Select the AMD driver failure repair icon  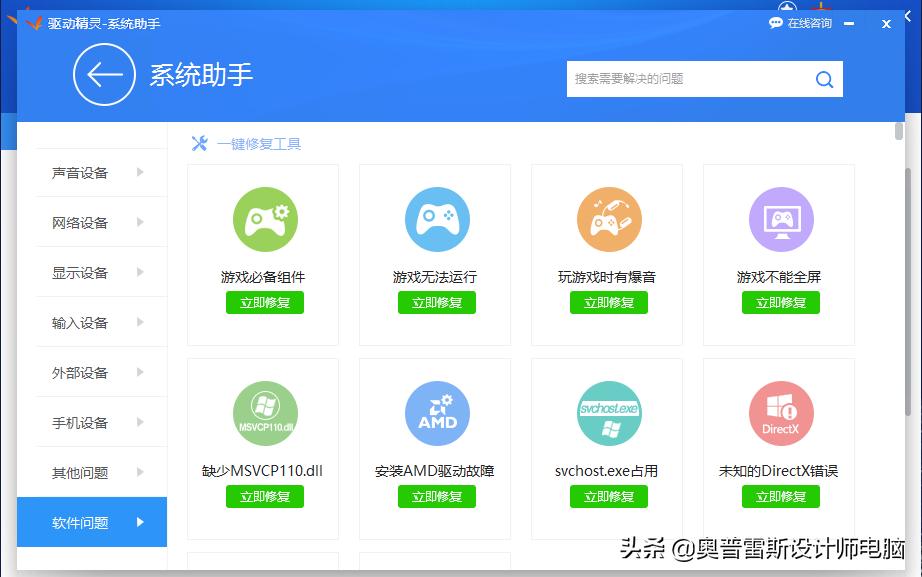click(x=435, y=412)
